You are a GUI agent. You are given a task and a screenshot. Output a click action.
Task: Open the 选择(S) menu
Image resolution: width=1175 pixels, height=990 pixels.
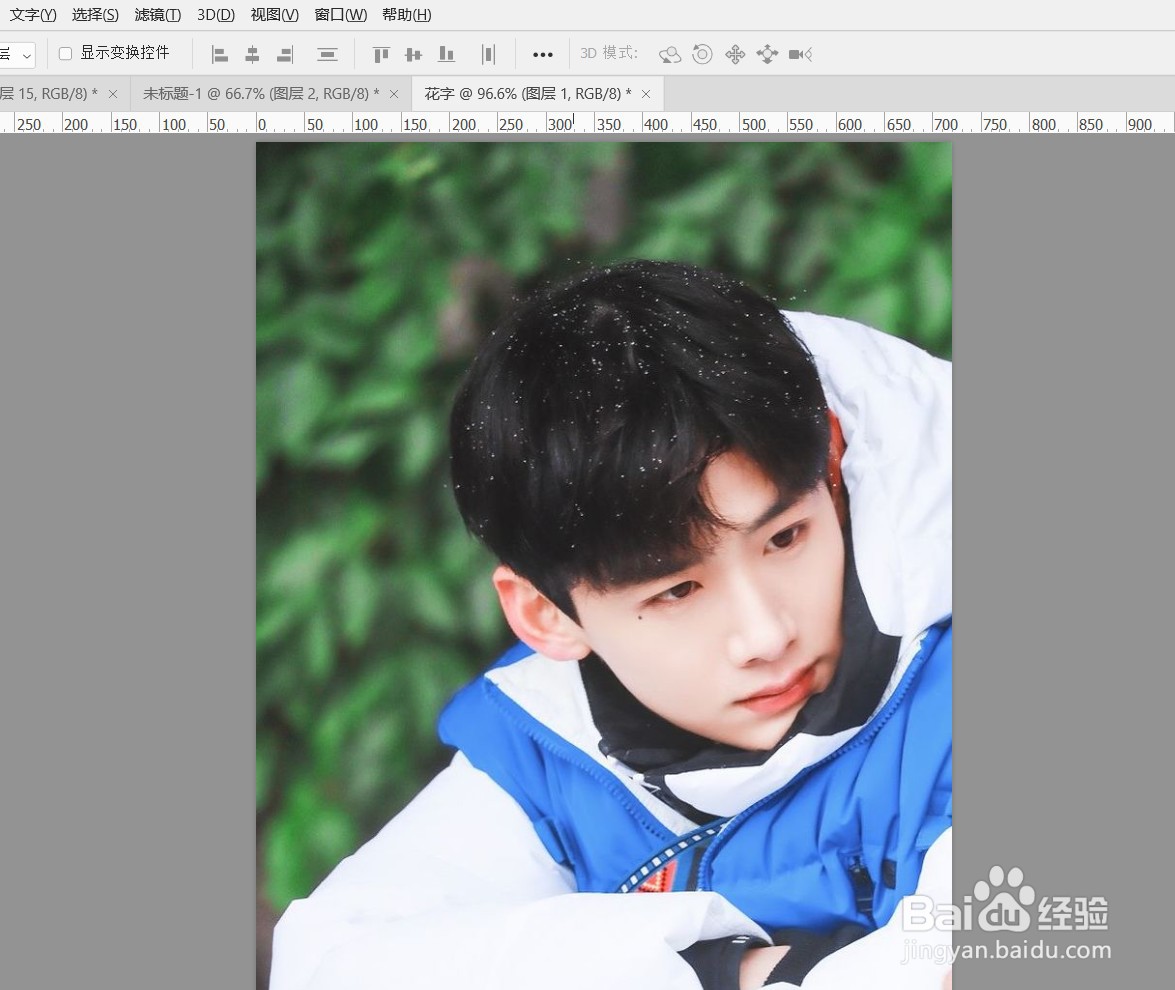95,15
